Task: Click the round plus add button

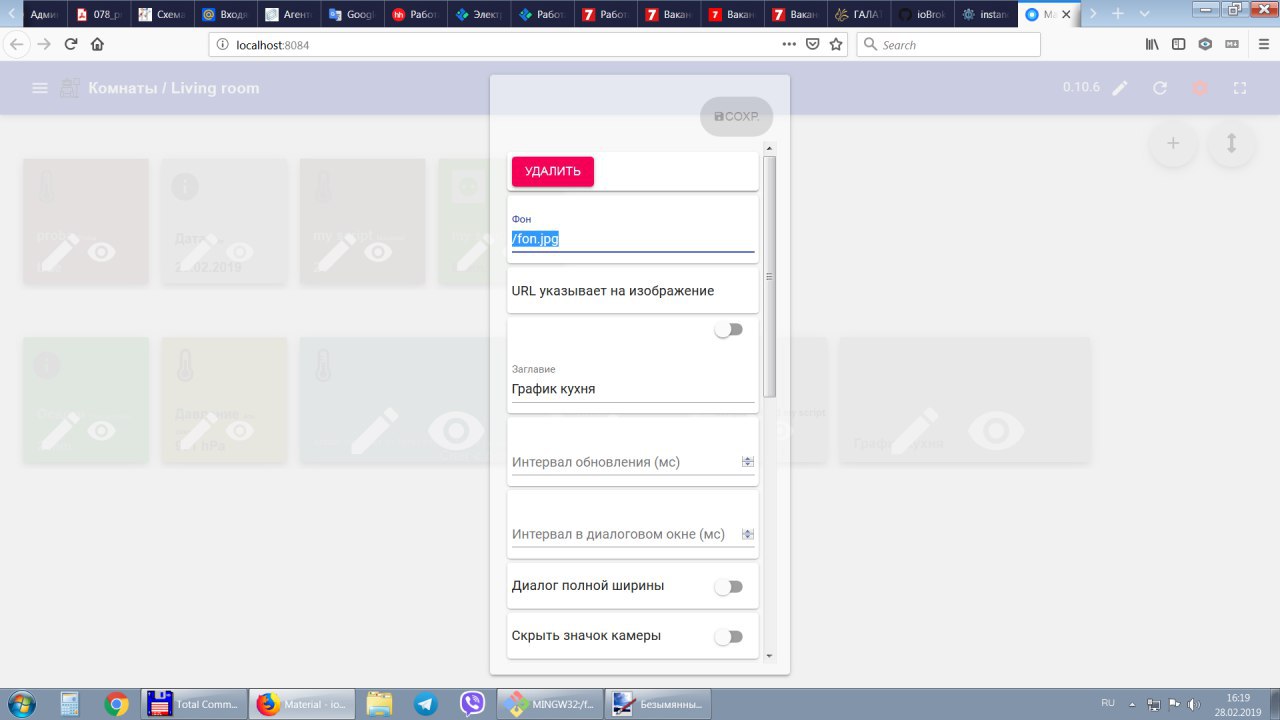Action: click(x=1174, y=143)
